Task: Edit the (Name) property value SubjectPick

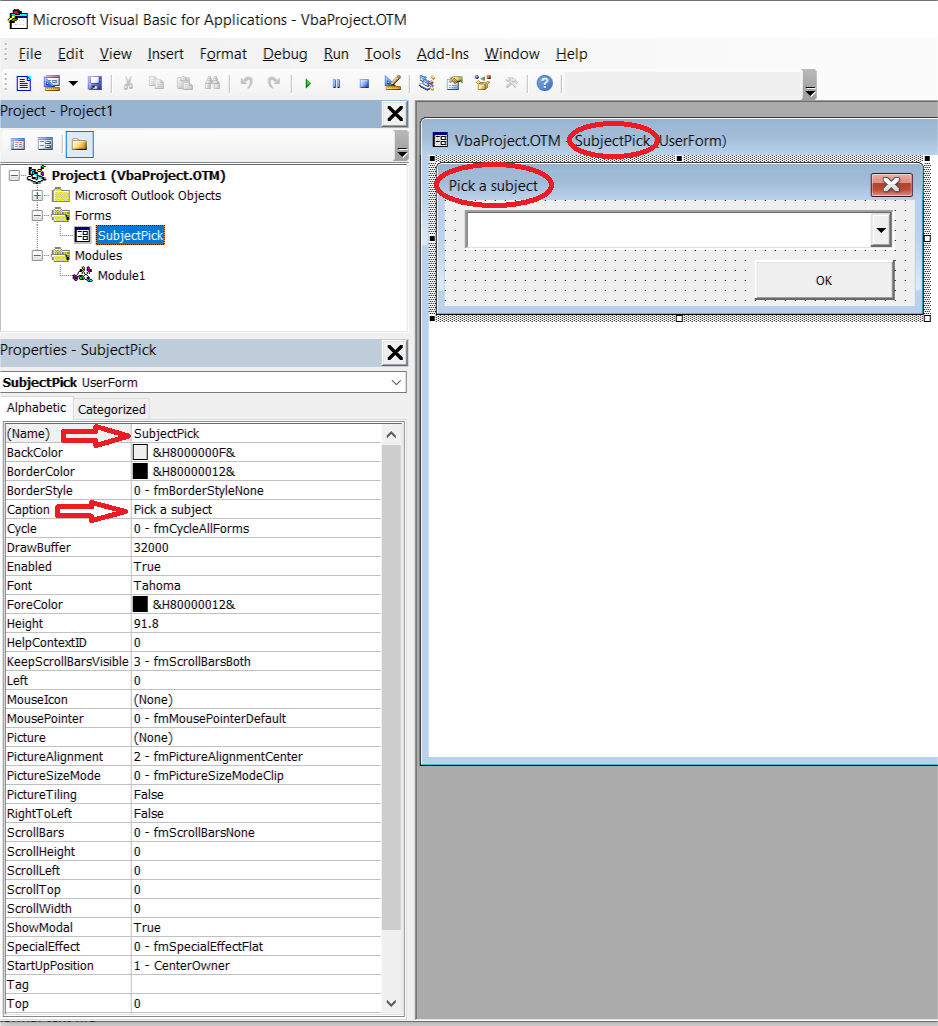Action: point(256,433)
